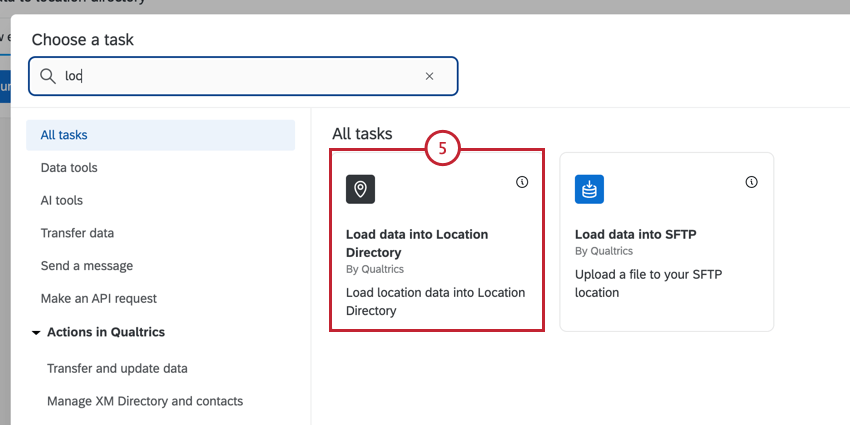Open info for Load data into Location Directory

pos(522,182)
